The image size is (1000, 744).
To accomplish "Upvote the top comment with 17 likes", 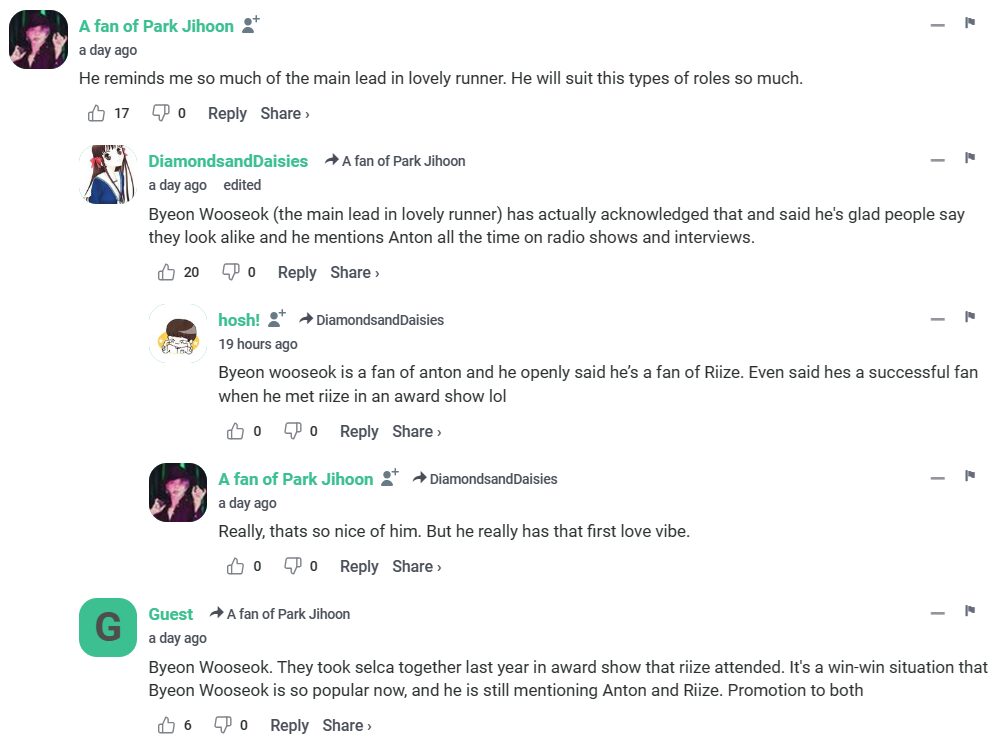I will pos(97,113).
